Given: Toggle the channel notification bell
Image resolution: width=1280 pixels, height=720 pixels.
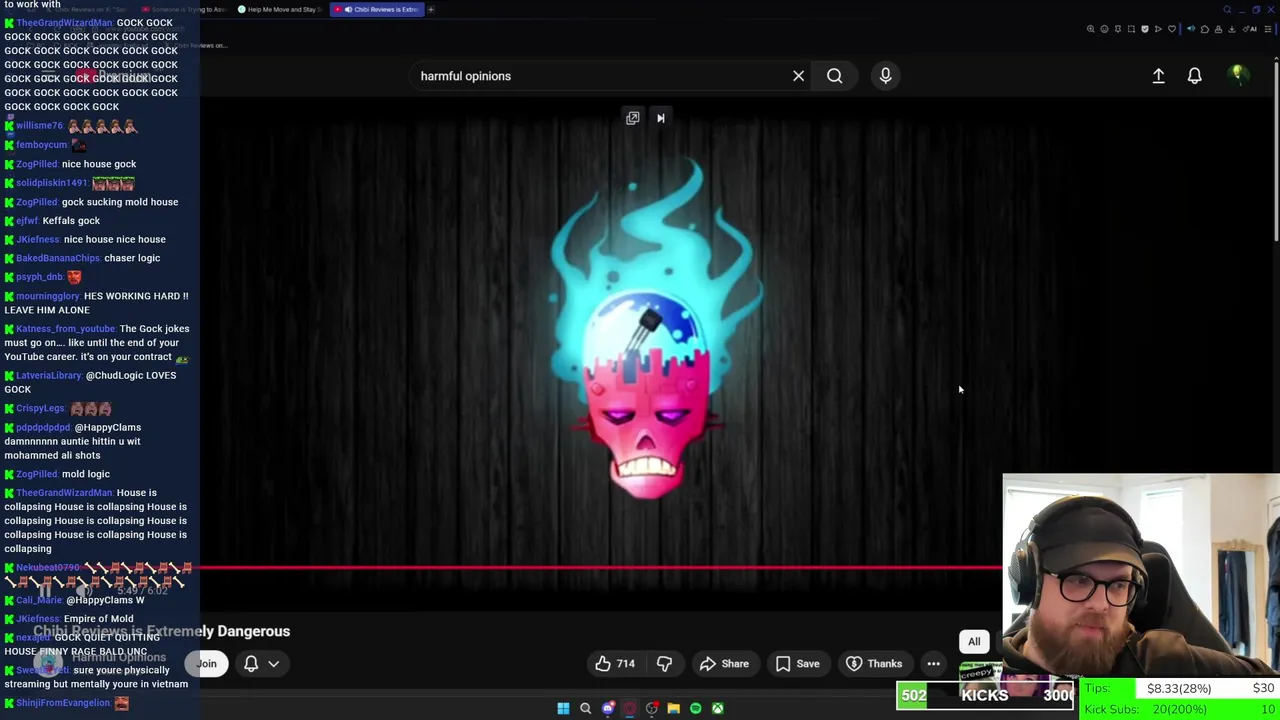Looking at the screenshot, I should click(251, 663).
